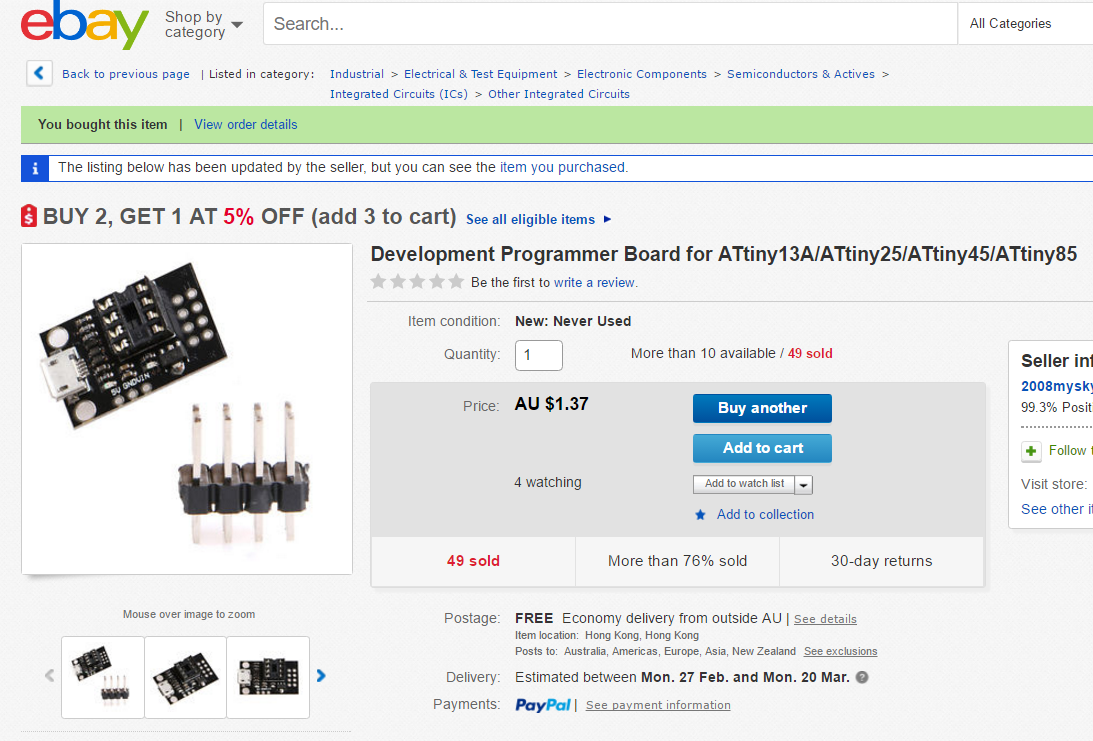The image size is (1093, 741).
Task: Click the 'Buy another' button
Action: [762, 408]
